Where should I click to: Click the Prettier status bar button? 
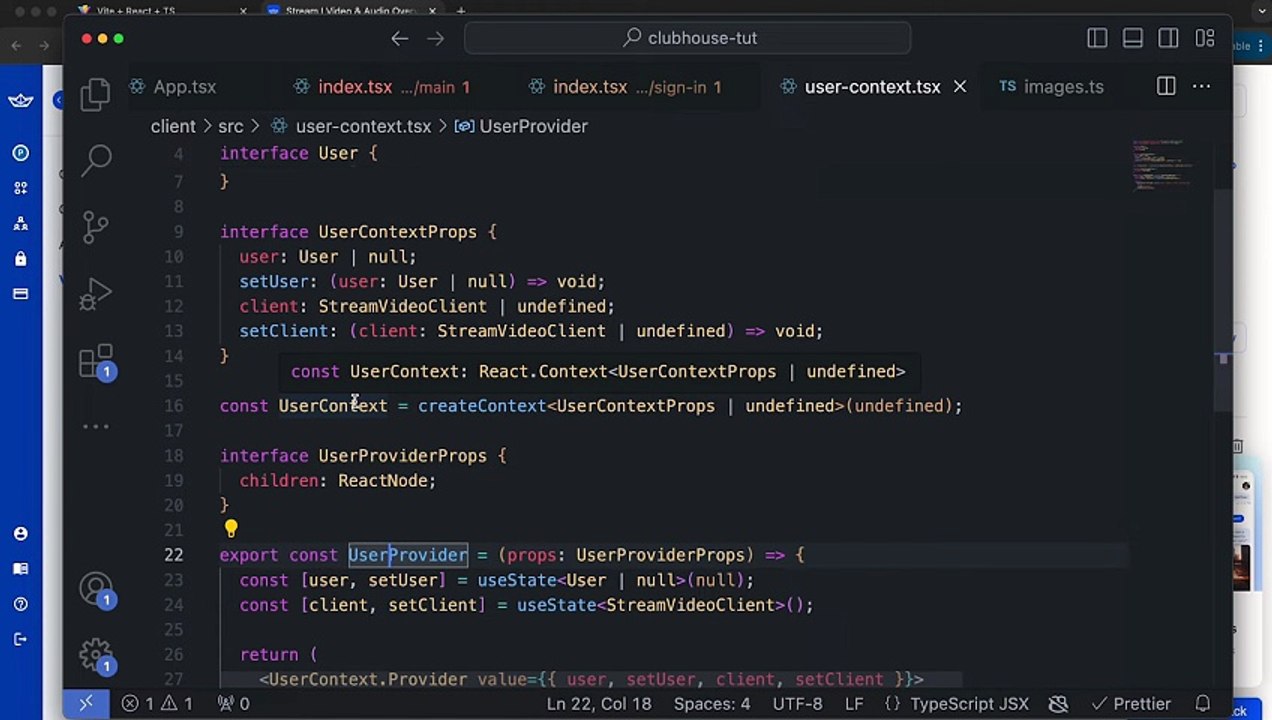[1131, 704]
